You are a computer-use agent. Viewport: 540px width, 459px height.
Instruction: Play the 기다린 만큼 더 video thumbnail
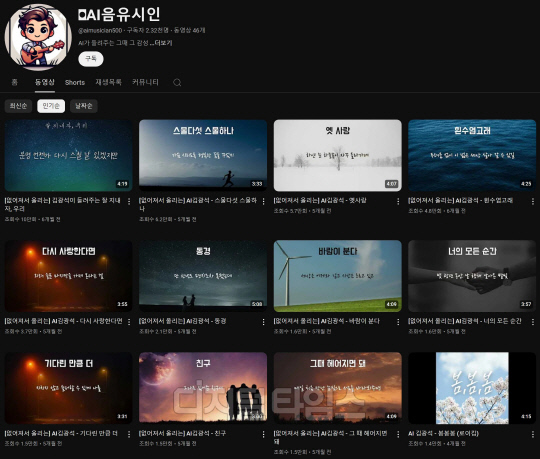[x=68, y=388]
